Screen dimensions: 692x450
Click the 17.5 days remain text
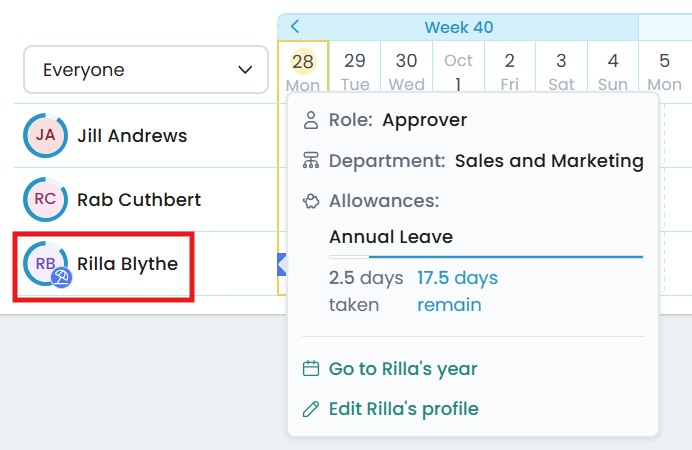pyautogui.click(x=458, y=291)
